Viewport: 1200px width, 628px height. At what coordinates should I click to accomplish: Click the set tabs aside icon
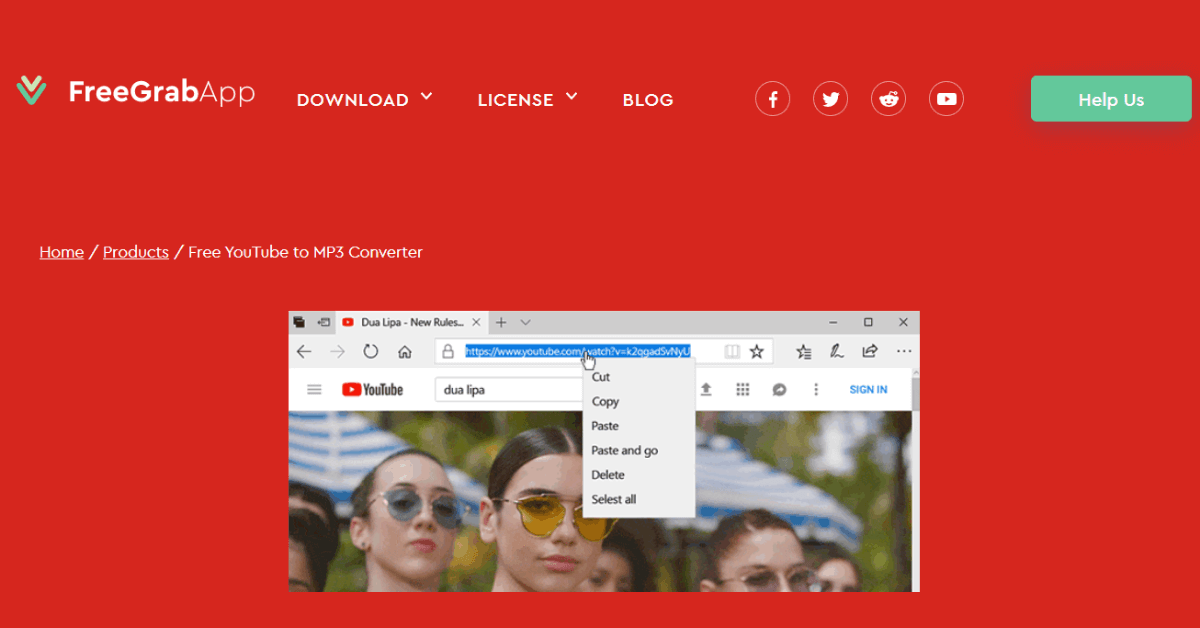[323, 322]
